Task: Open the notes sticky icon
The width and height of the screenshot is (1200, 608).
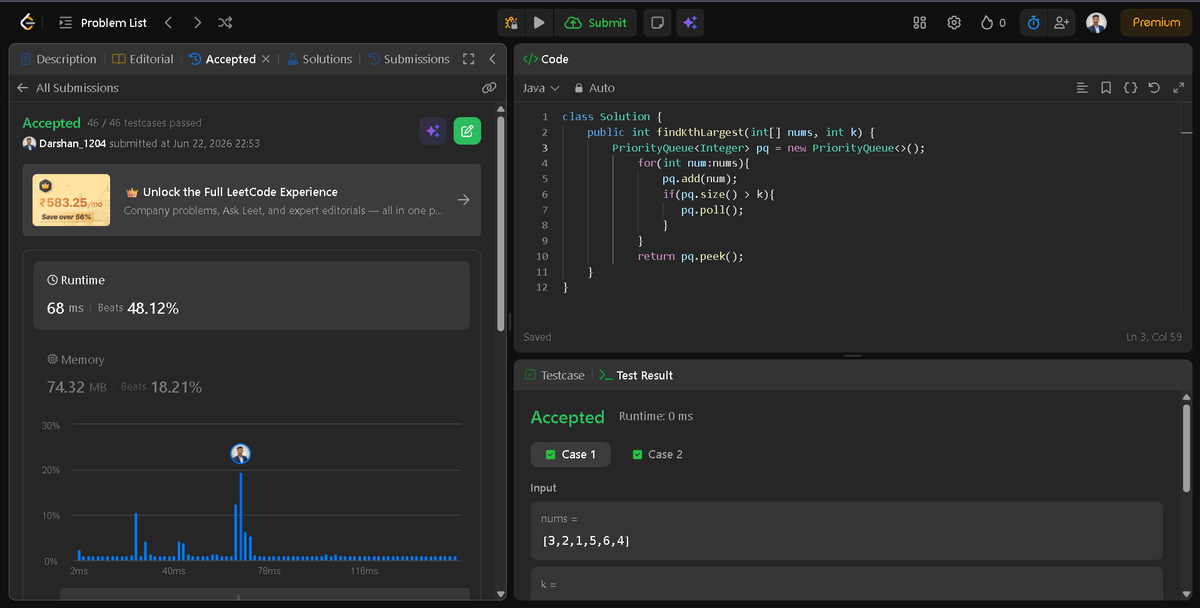Action: pos(656,22)
